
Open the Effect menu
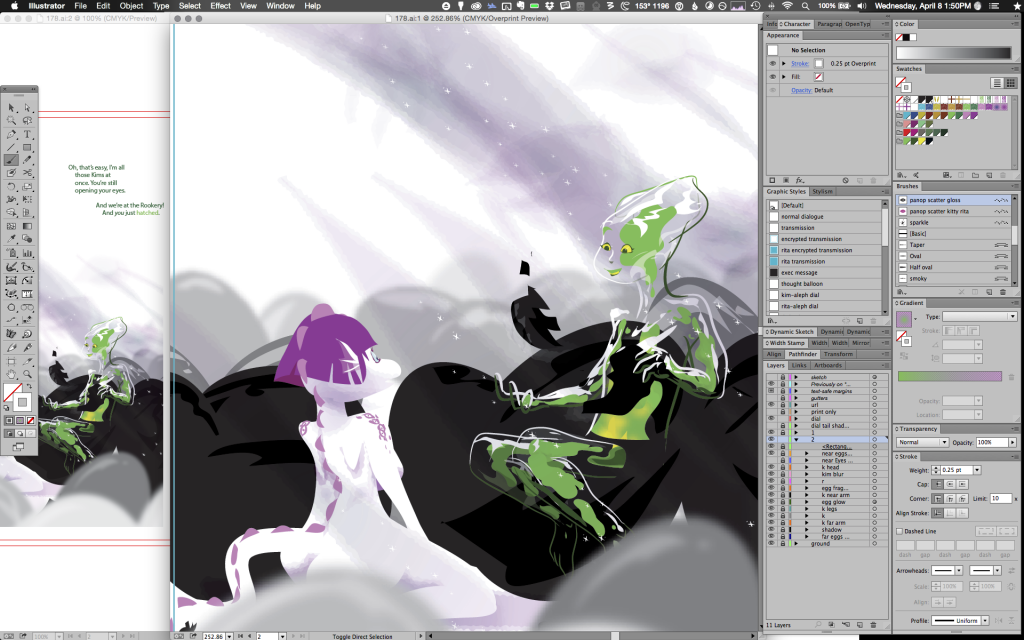tap(219, 6)
